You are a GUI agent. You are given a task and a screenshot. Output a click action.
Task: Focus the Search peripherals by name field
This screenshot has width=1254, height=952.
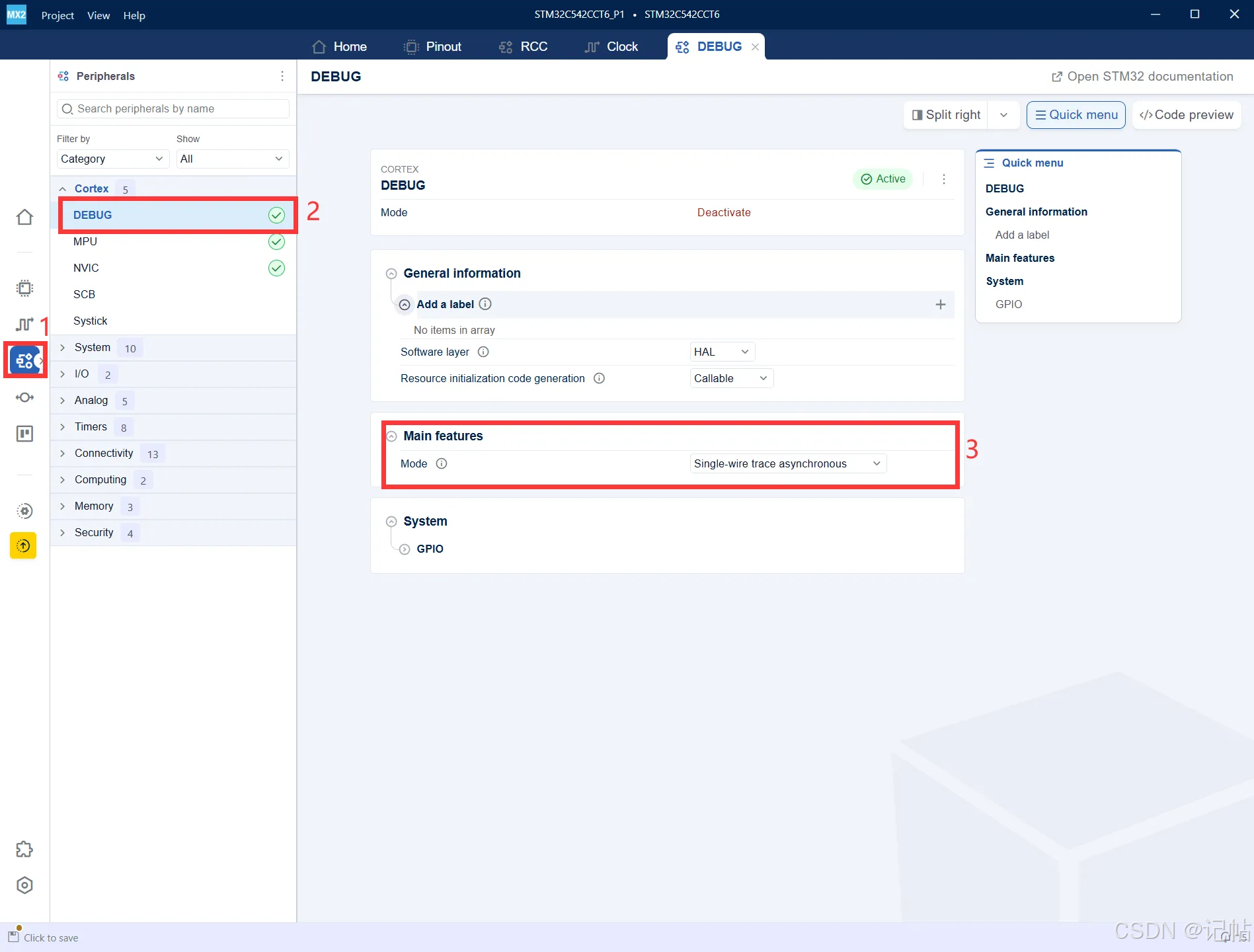(x=173, y=108)
